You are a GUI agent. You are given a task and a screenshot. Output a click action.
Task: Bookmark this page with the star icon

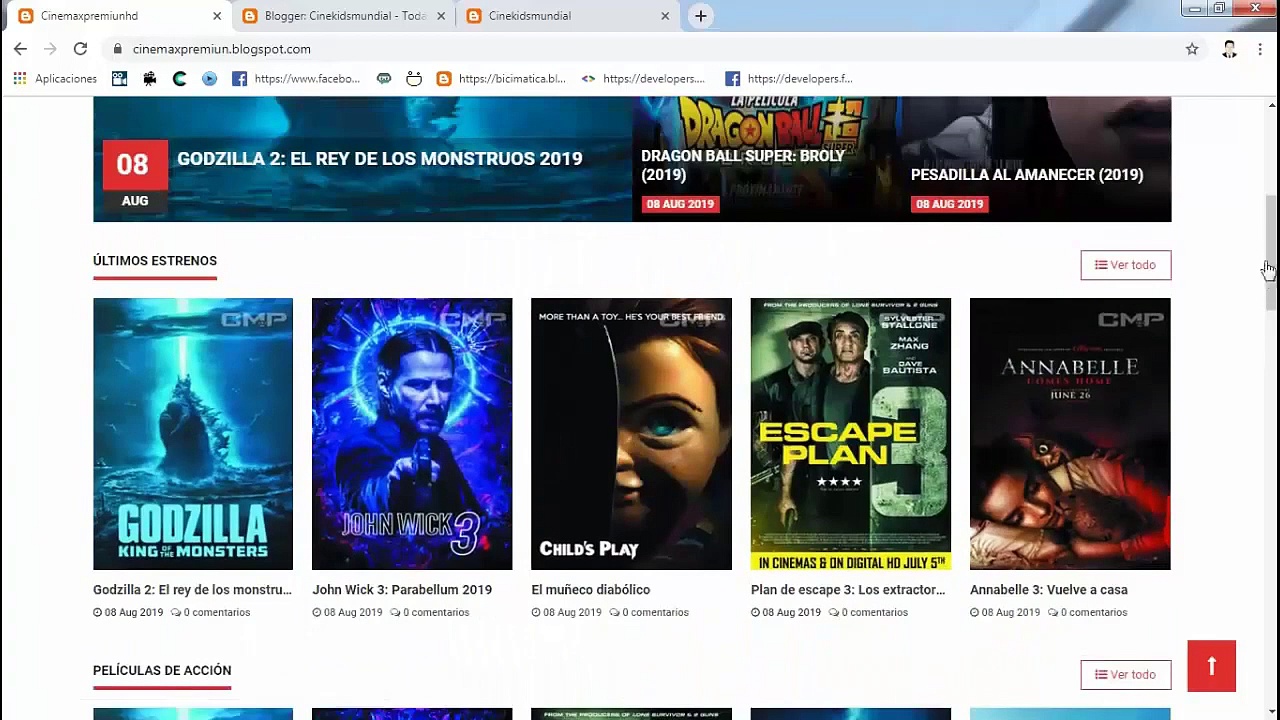[x=1192, y=49]
